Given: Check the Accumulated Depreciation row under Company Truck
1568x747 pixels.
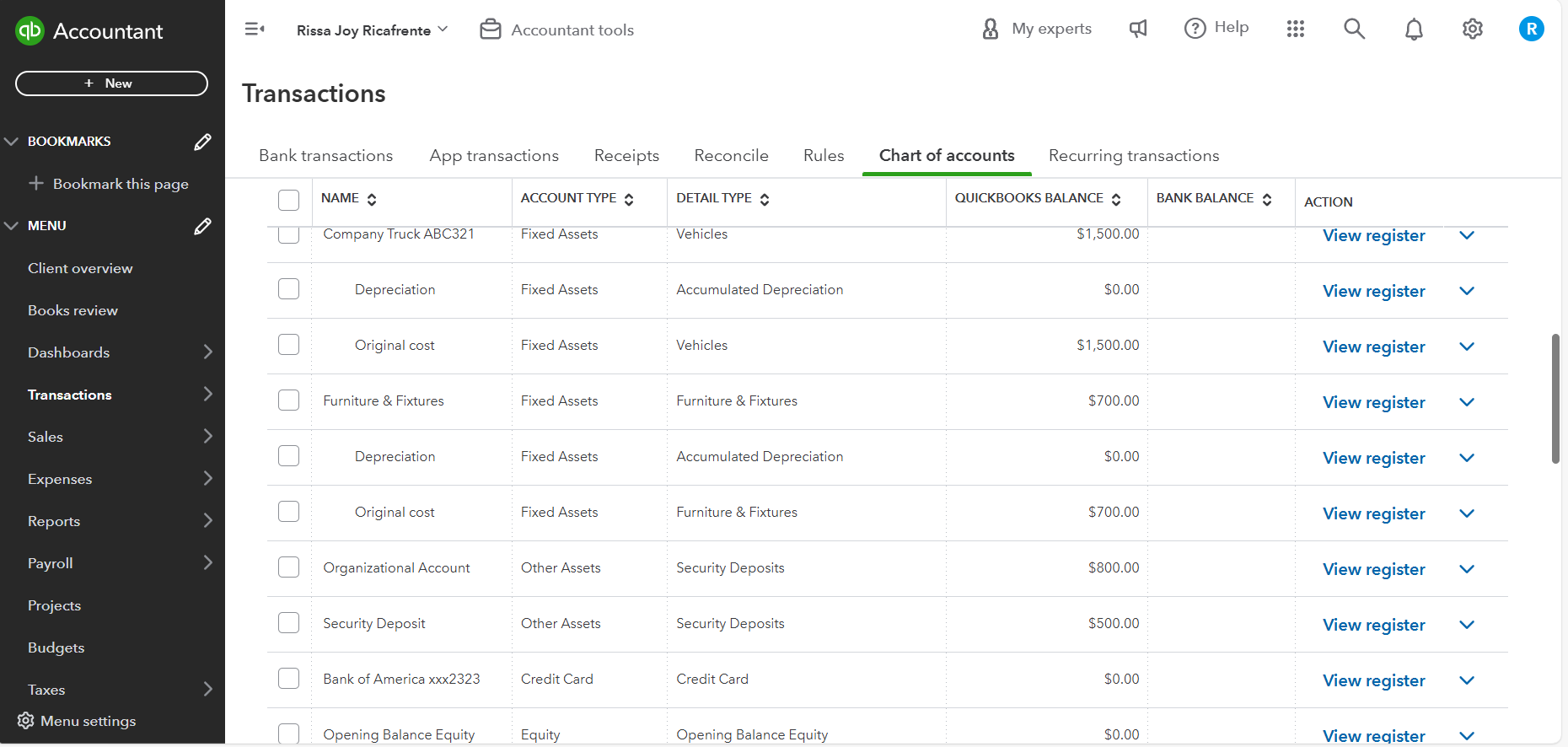Looking at the screenshot, I should click(x=289, y=289).
